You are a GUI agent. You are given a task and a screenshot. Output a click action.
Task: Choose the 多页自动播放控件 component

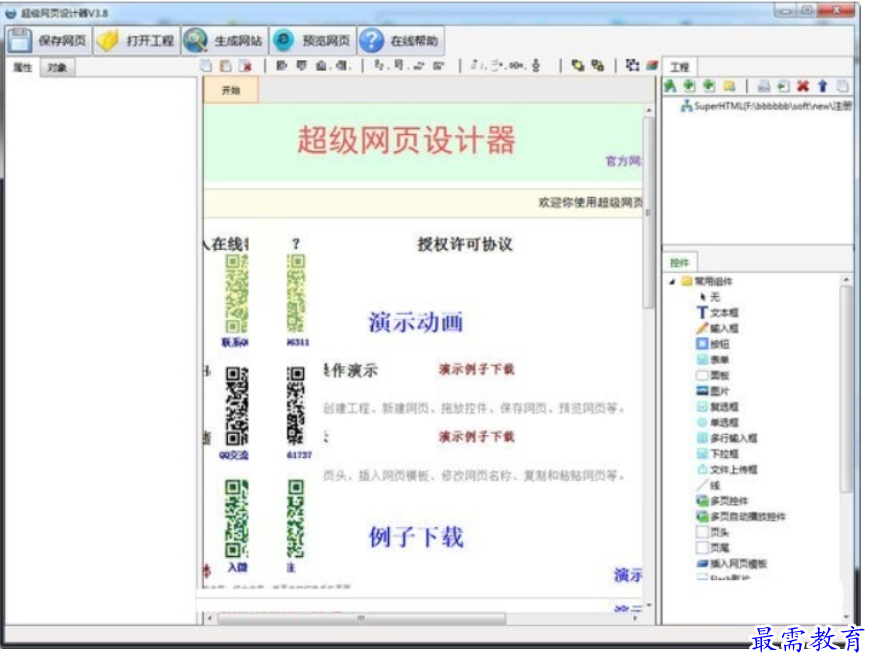(x=740, y=516)
